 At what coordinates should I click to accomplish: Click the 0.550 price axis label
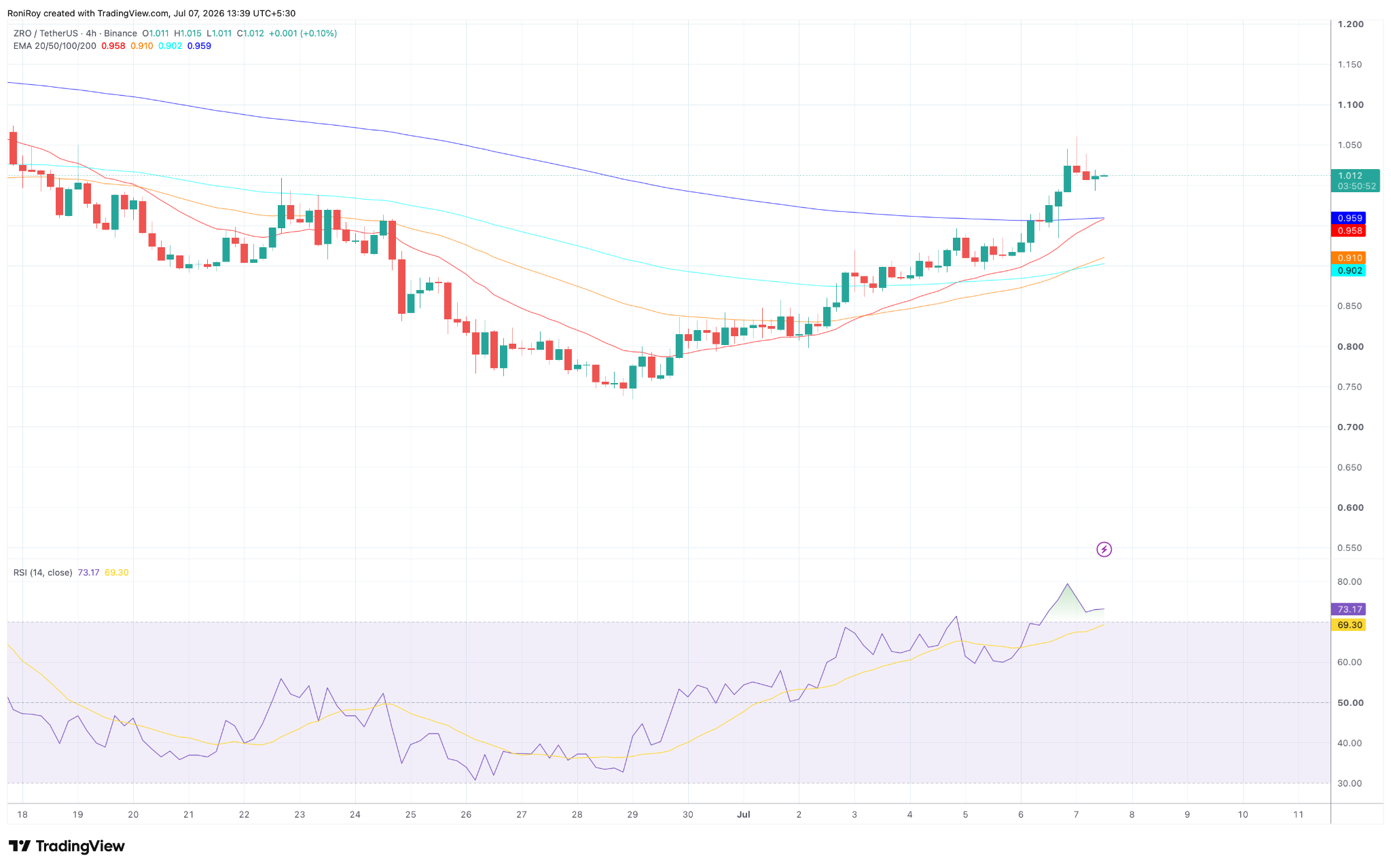(x=1350, y=548)
